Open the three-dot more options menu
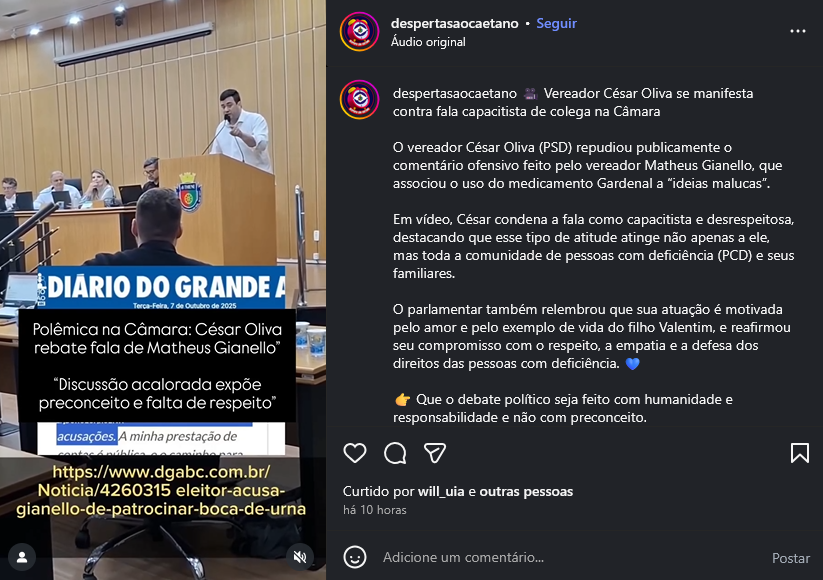 click(x=798, y=31)
